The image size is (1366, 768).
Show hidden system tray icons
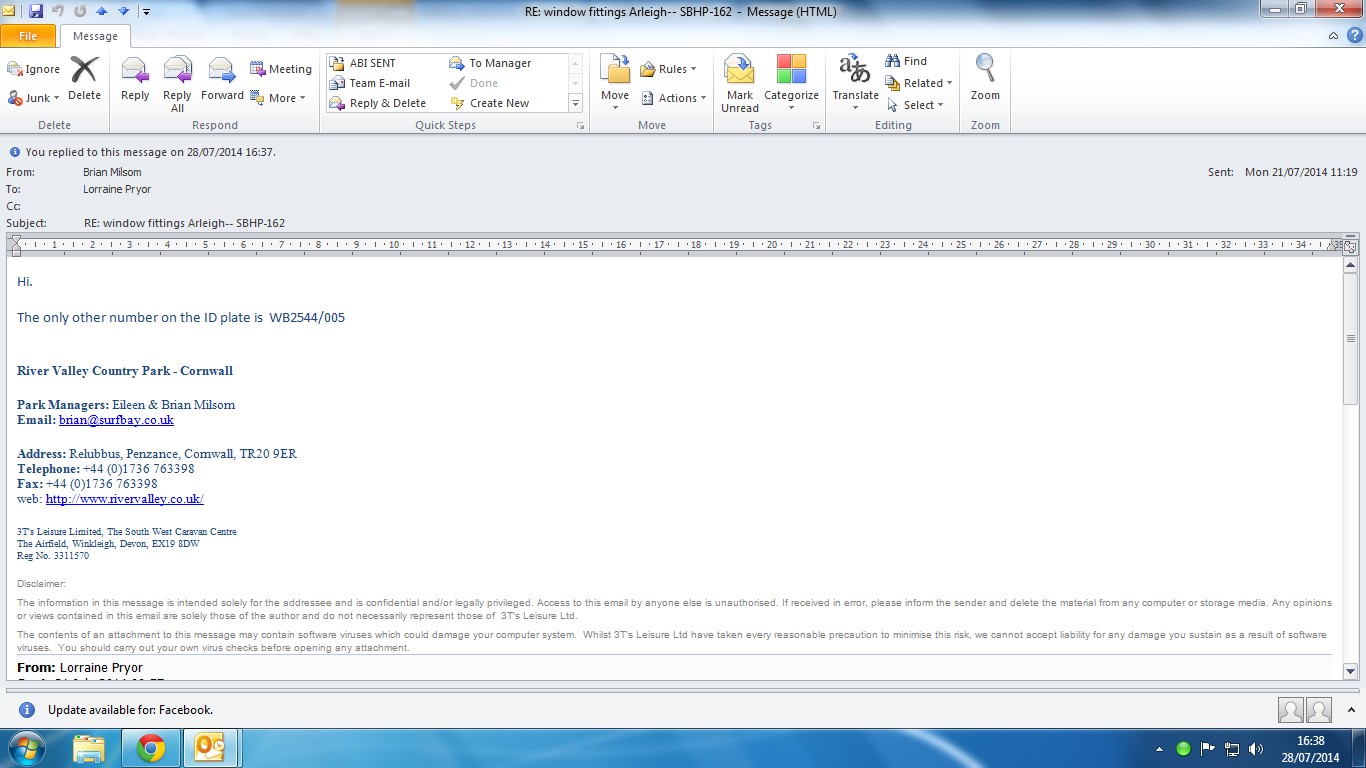point(1160,748)
